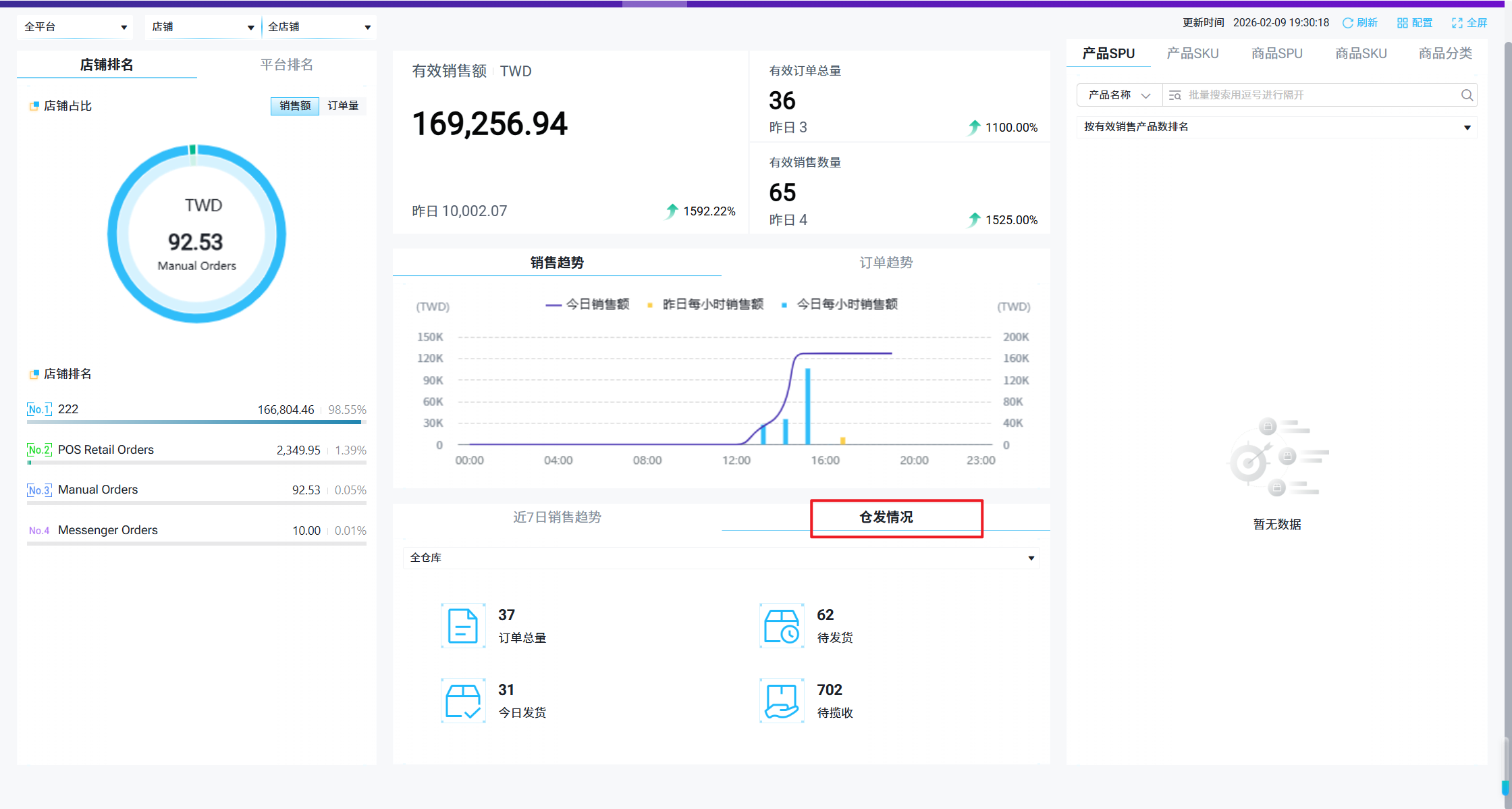Click the refresh icon beside 刷新
Image resolution: width=1512 pixels, height=809 pixels.
(1347, 23)
